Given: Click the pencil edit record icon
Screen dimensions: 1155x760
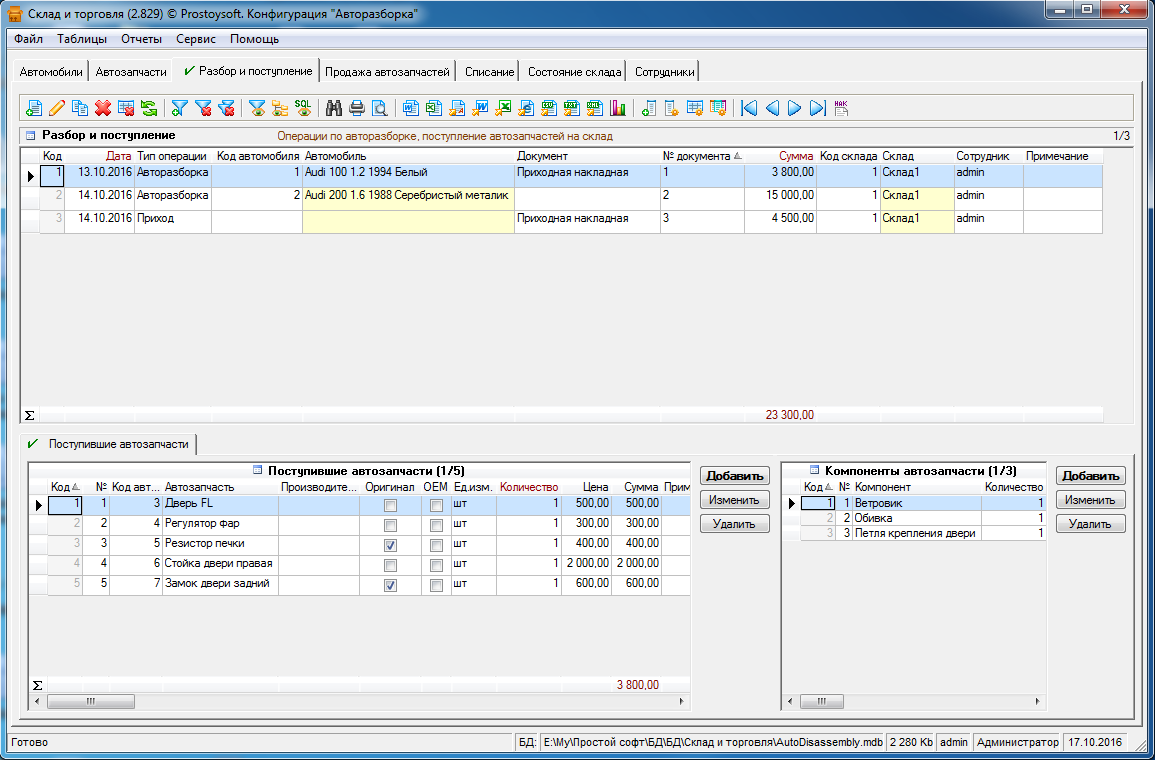Looking at the screenshot, I should tap(57, 108).
